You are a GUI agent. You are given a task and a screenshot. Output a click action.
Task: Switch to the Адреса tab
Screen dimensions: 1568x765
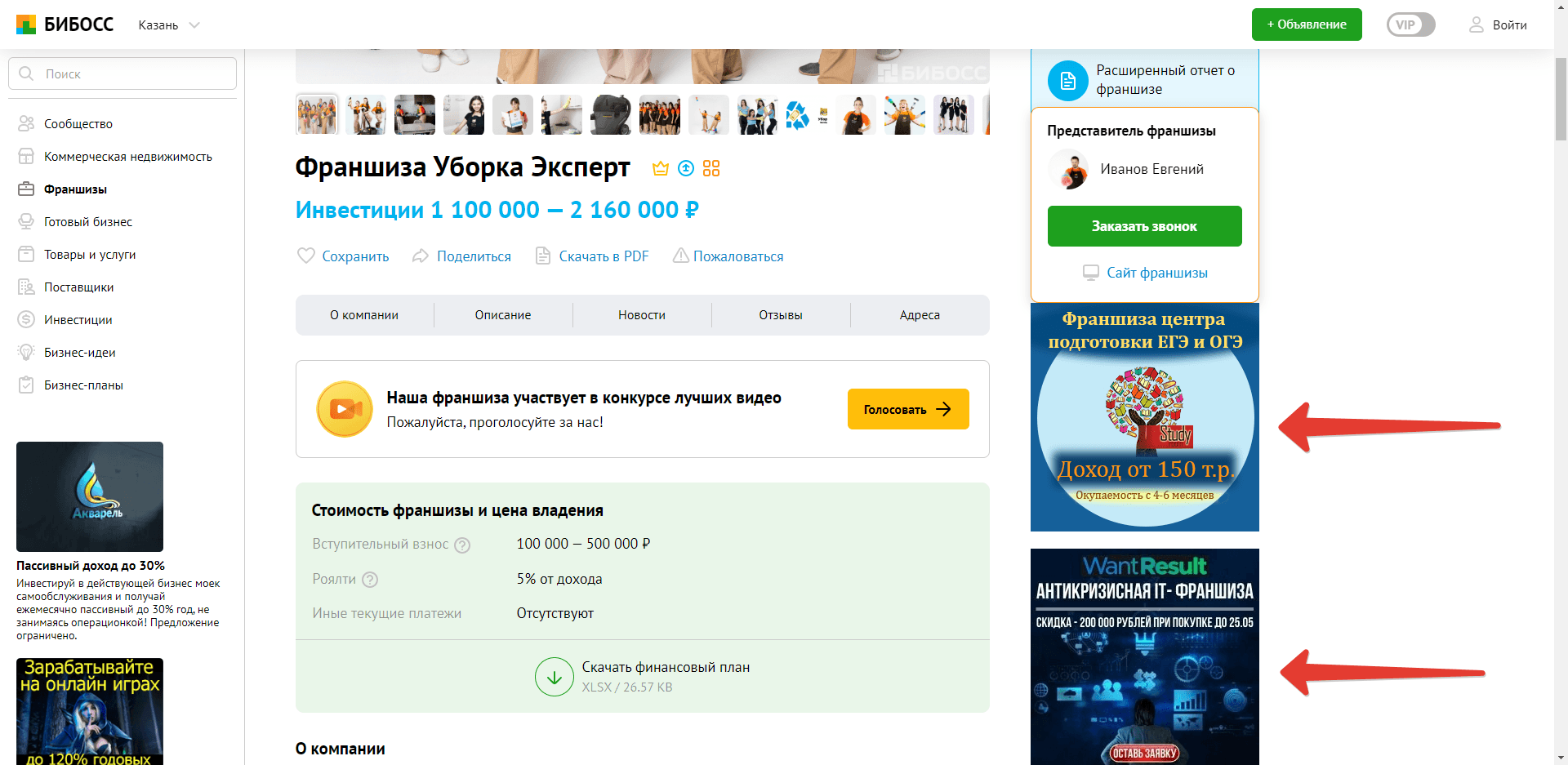click(920, 315)
